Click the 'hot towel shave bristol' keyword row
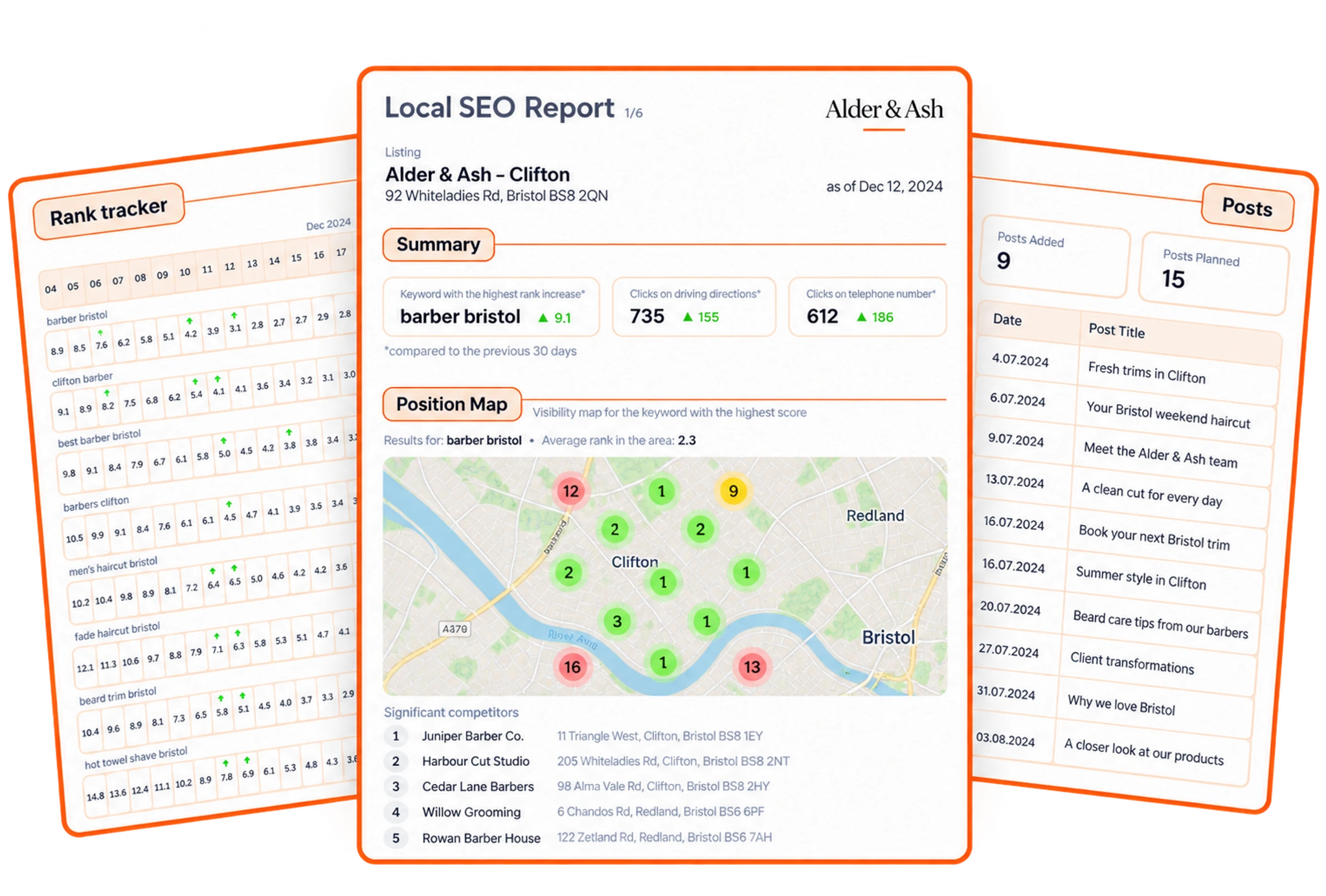This screenshot has height=896, width=1326. 136,758
